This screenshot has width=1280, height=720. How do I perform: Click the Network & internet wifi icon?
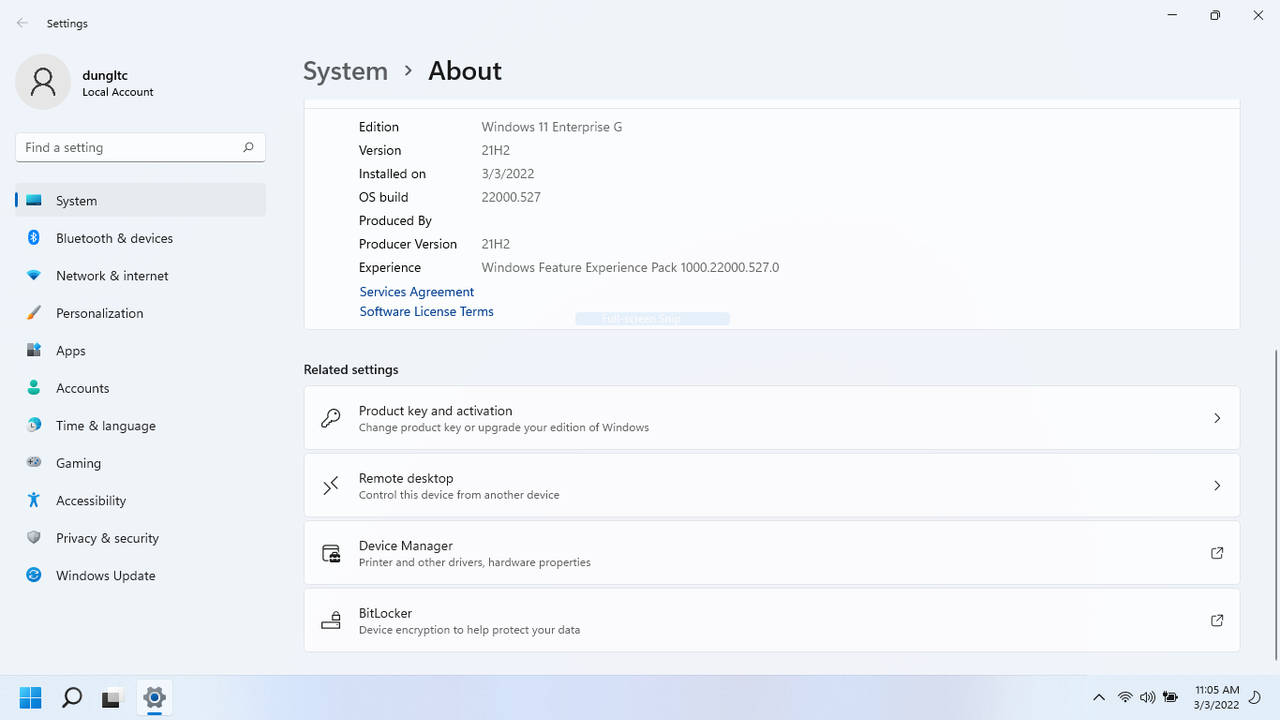point(33,275)
